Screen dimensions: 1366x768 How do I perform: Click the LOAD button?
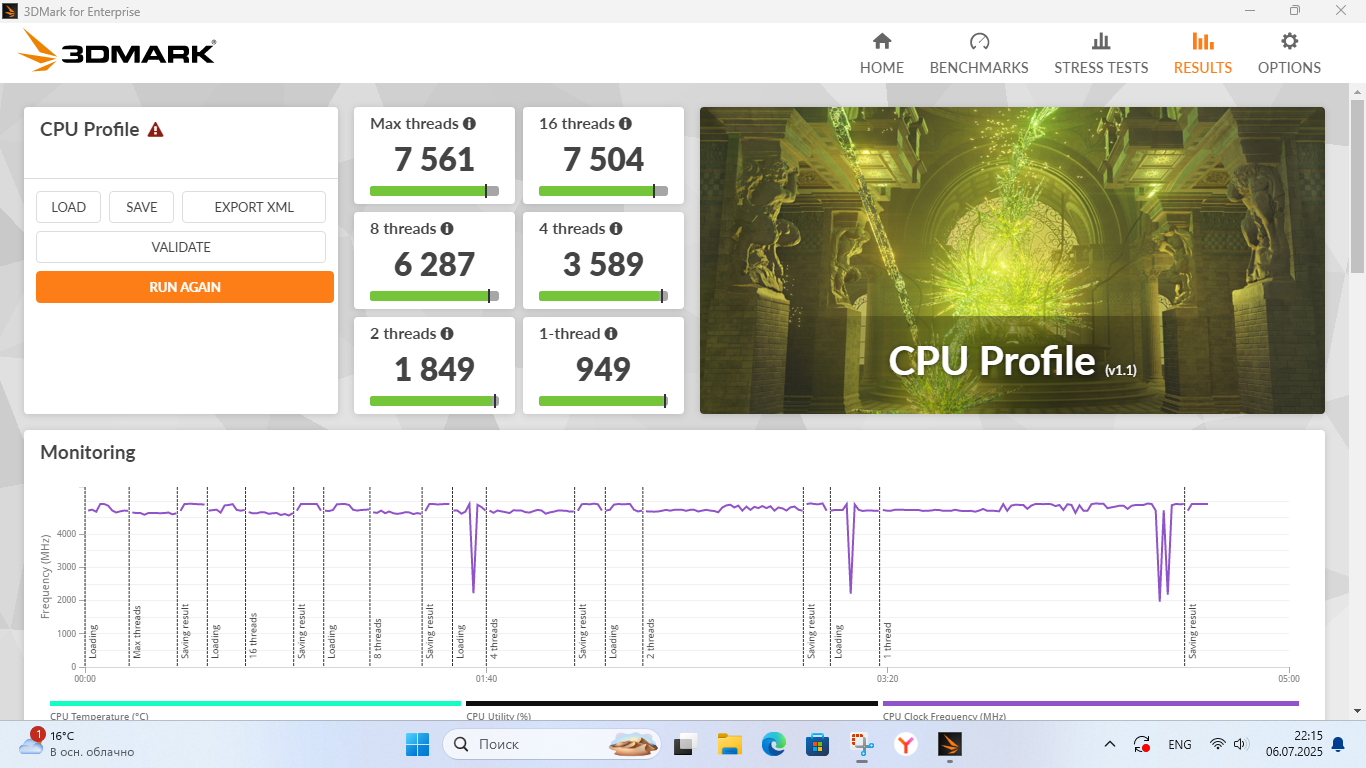69,207
